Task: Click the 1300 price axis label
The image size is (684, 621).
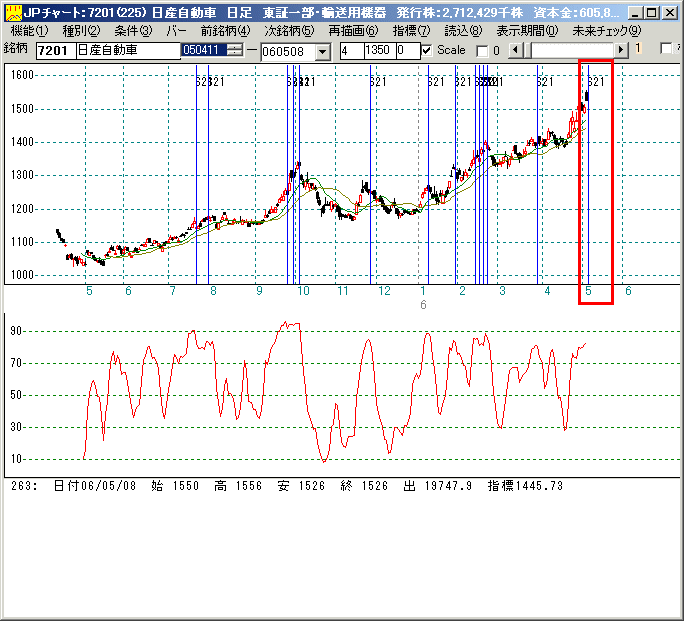Action: 22,175
